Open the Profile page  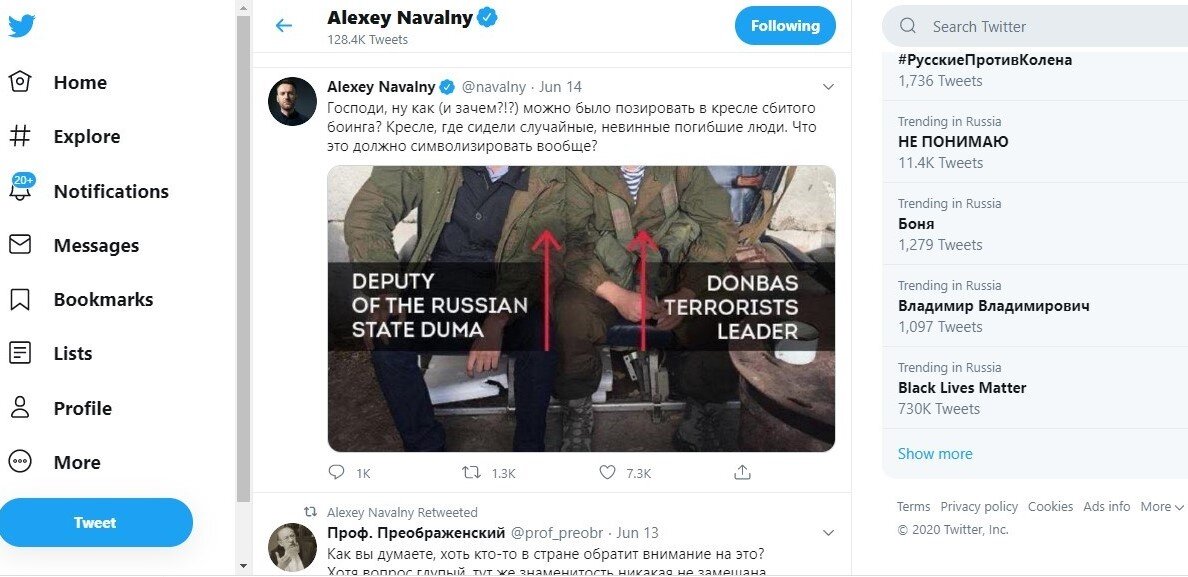click(82, 408)
